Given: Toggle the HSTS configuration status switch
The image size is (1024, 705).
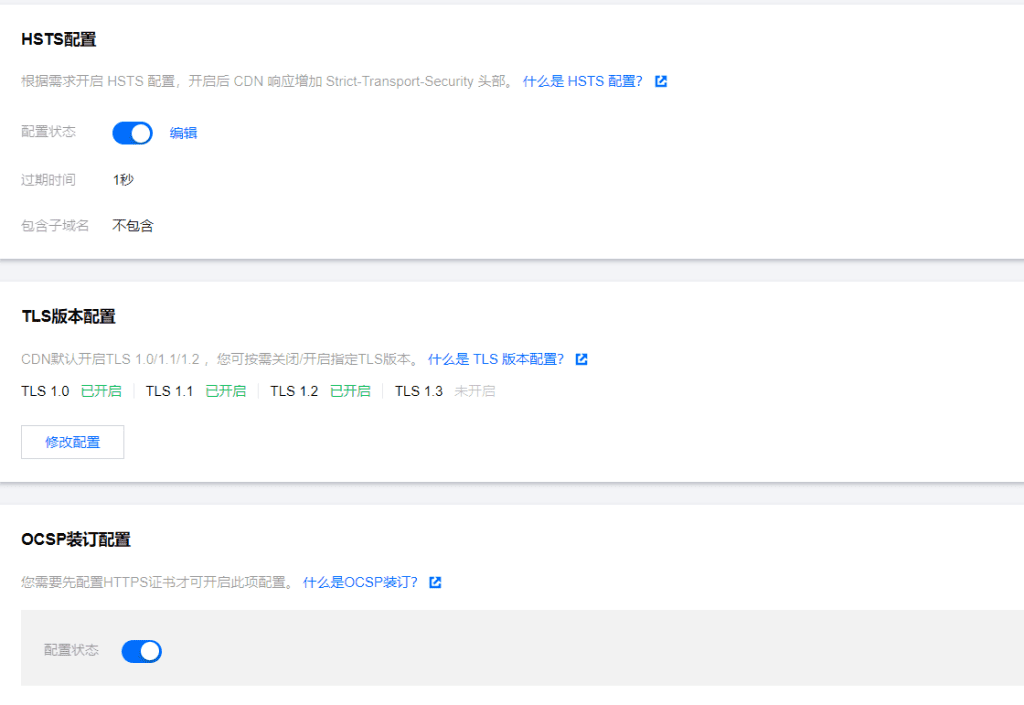Looking at the screenshot, I should tap(133, 133).
